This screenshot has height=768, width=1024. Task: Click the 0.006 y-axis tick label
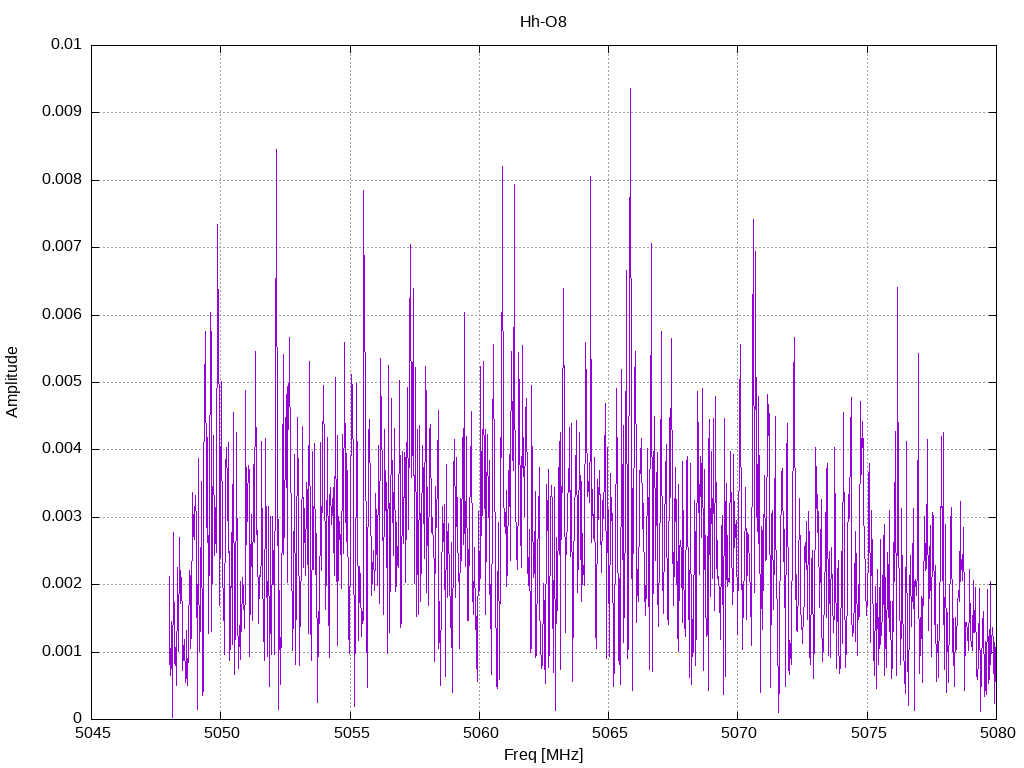pyautogui.click(x=61, y=314)
